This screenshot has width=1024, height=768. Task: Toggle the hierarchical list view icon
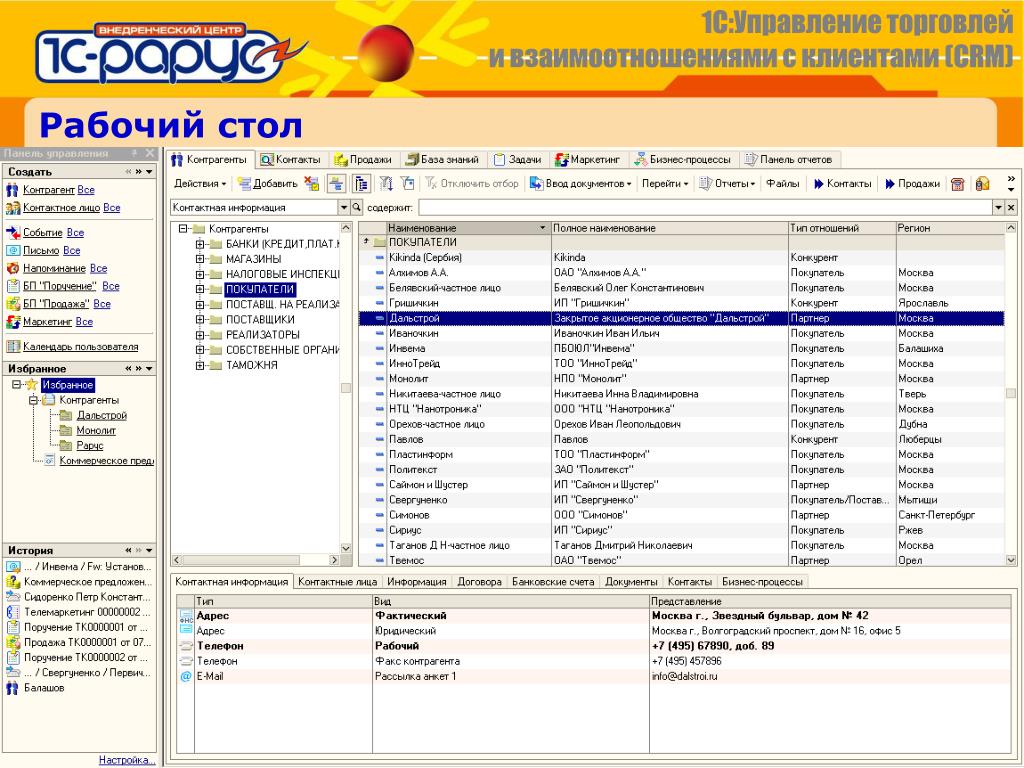click(x=336, y=184)
